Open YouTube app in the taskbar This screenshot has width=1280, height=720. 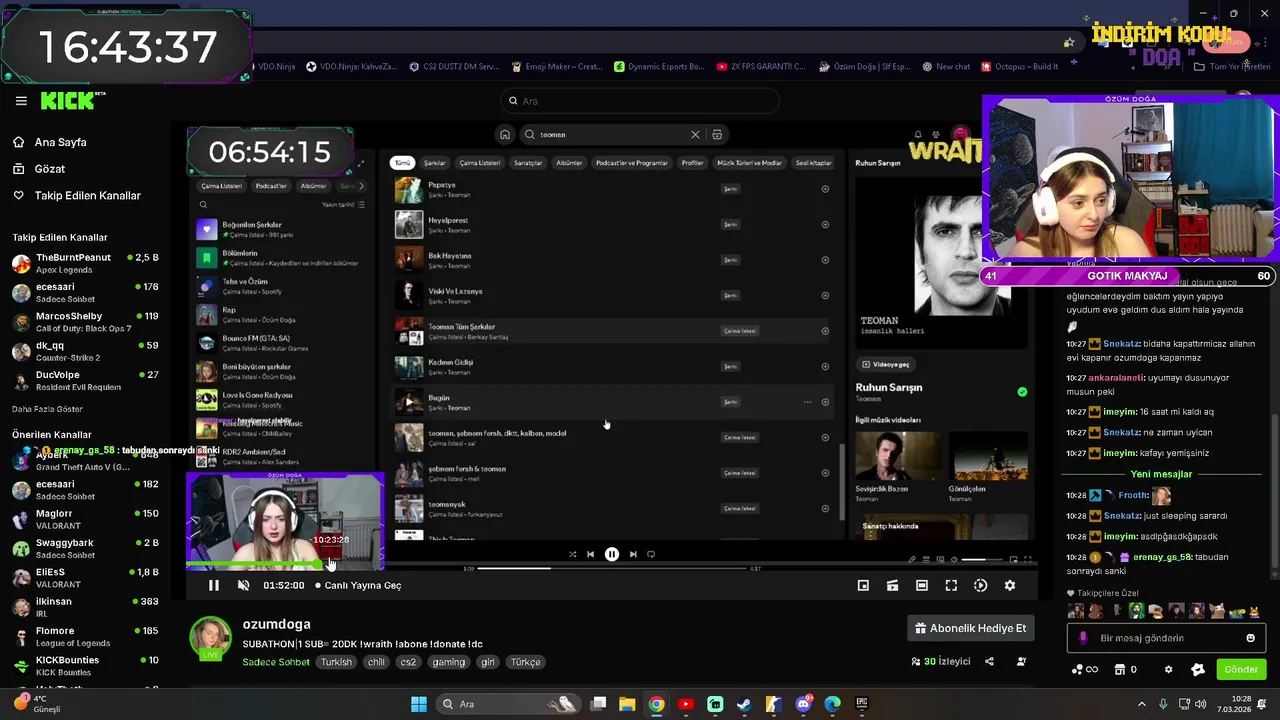686,704
